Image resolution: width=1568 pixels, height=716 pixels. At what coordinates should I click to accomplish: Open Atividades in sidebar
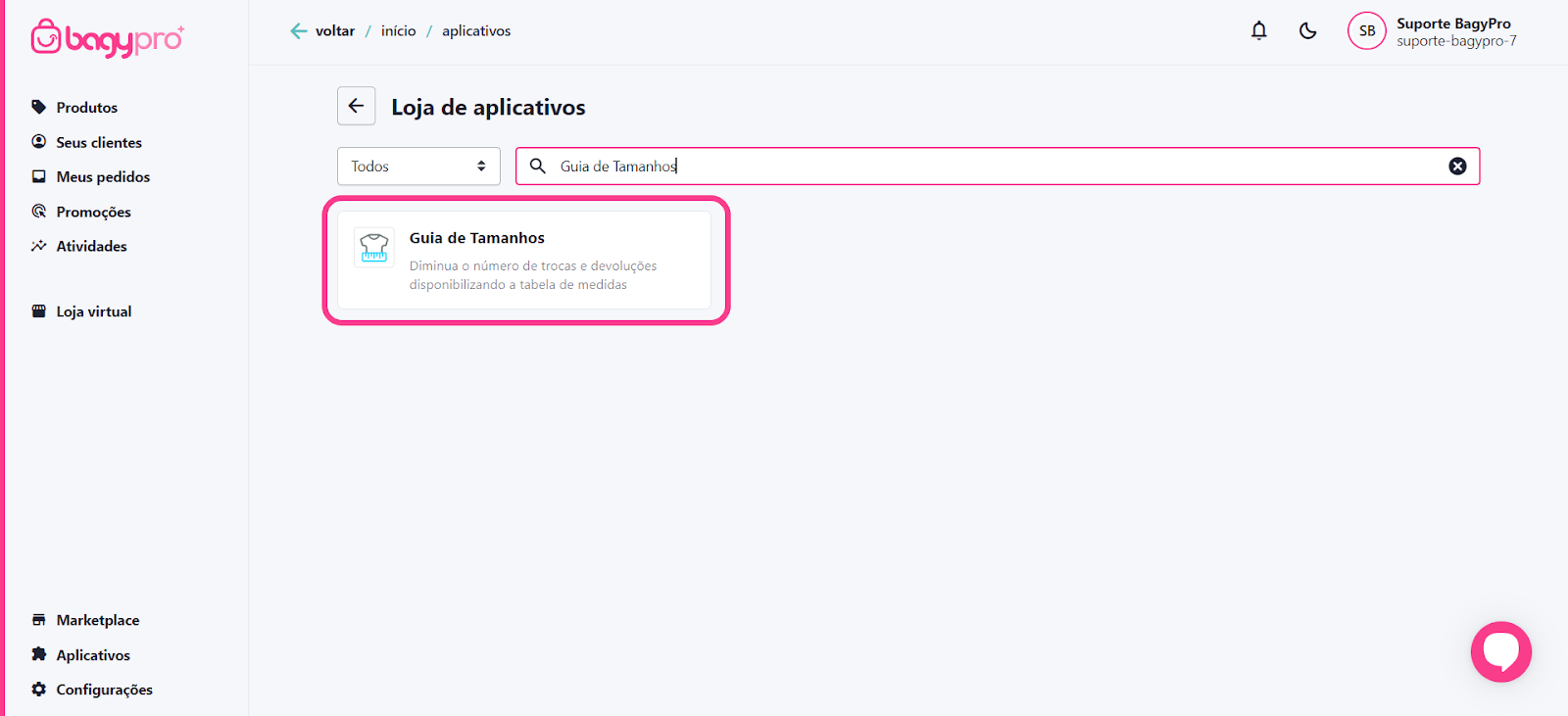coord(78,246)
